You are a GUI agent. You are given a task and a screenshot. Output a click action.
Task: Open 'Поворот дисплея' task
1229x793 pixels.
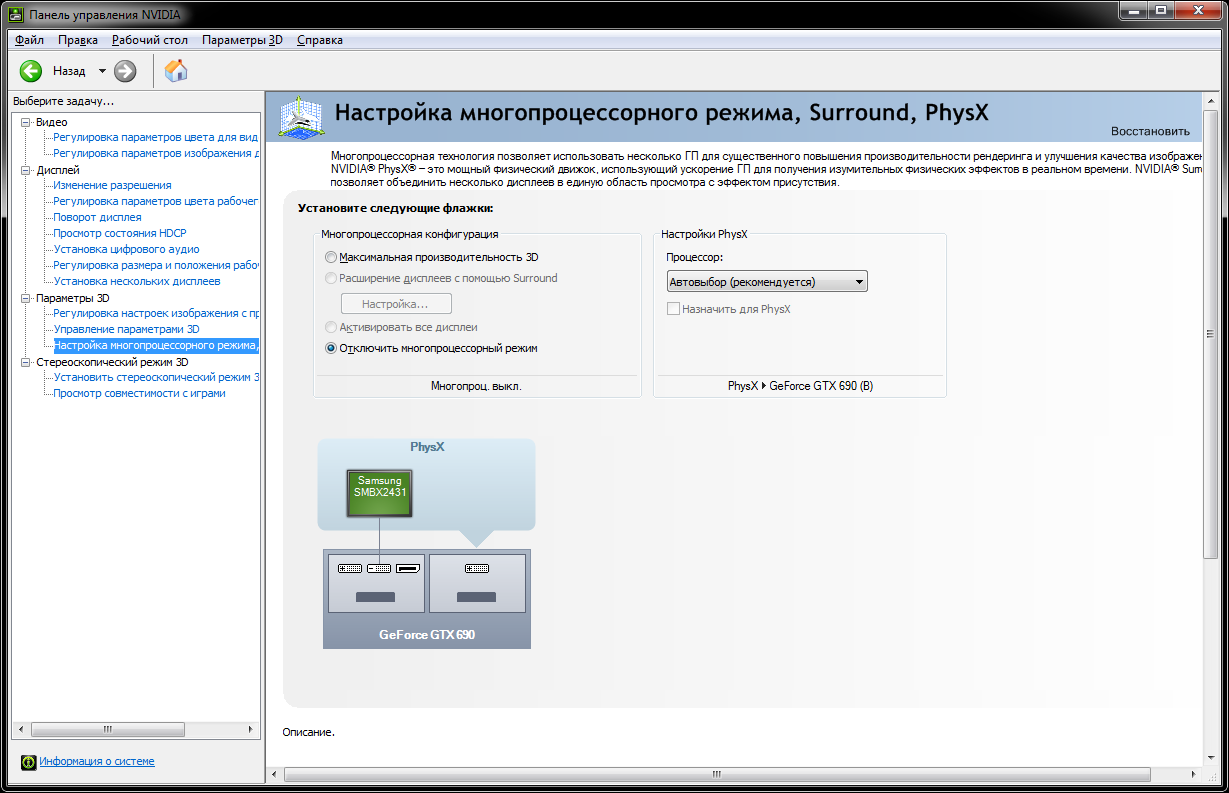pyautogui.click(x=97, y=217)
